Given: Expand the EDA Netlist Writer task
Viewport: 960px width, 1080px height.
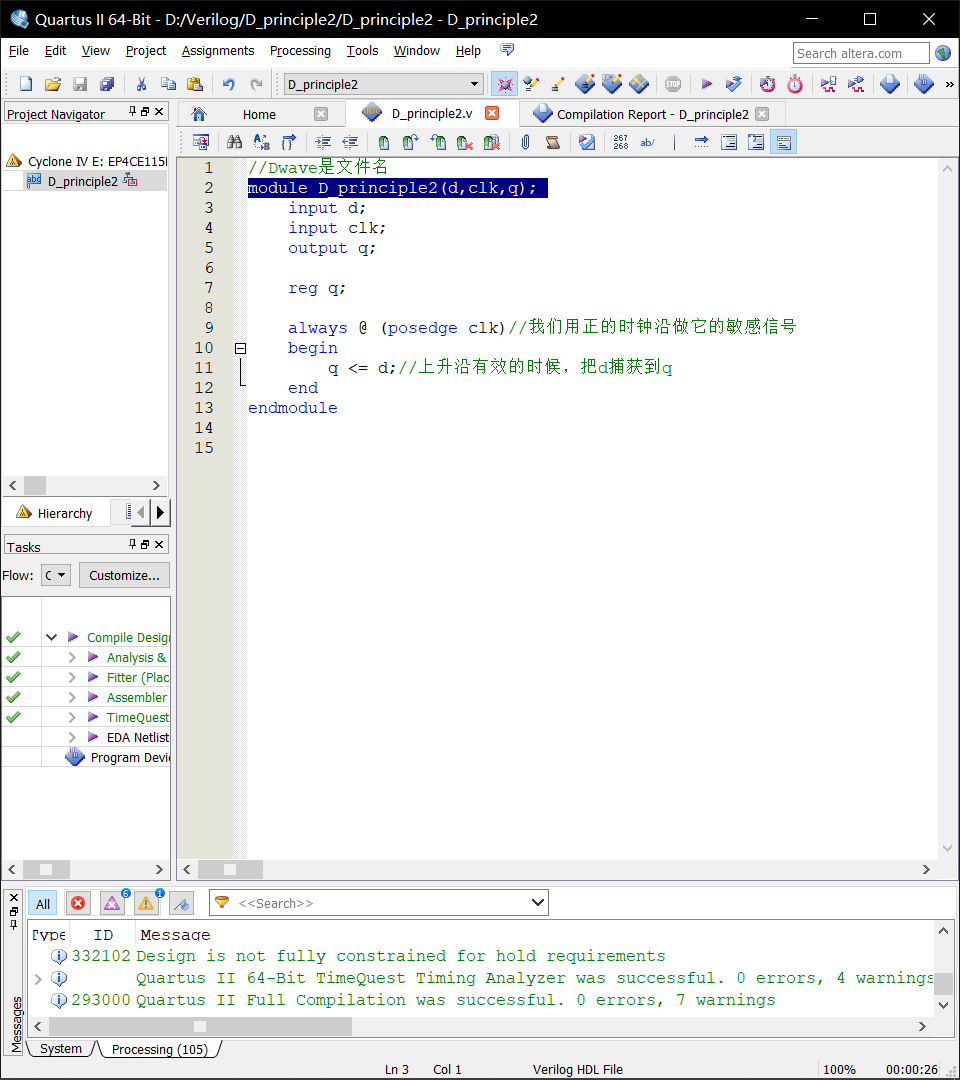Looking at the screenshot, I should [72, 737].
